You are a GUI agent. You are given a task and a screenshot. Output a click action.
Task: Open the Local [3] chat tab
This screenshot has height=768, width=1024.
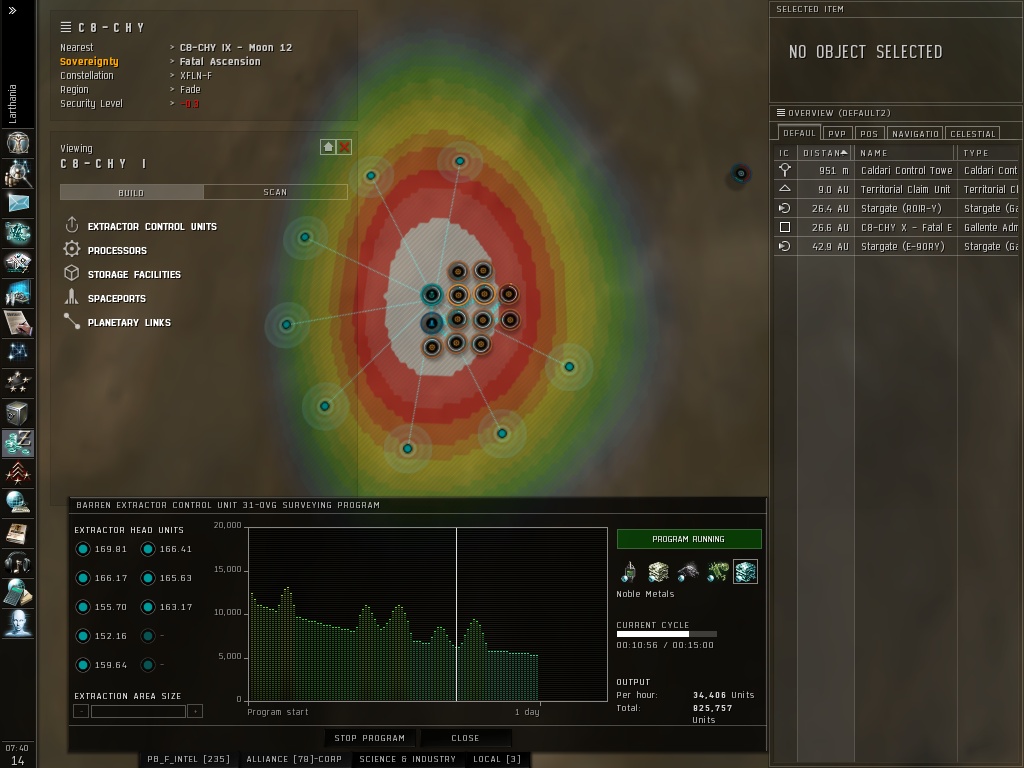click(497, 759)
